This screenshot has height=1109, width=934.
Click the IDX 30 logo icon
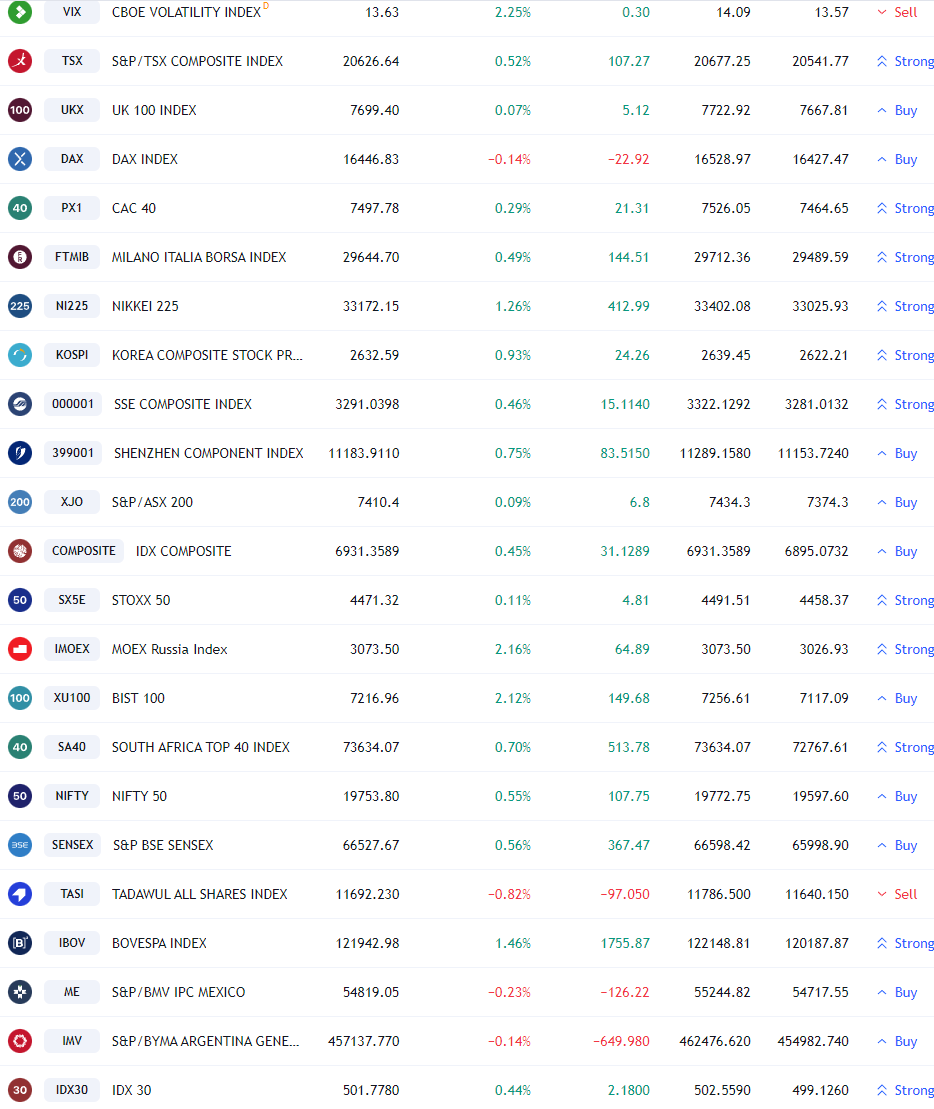point(20,1090)
